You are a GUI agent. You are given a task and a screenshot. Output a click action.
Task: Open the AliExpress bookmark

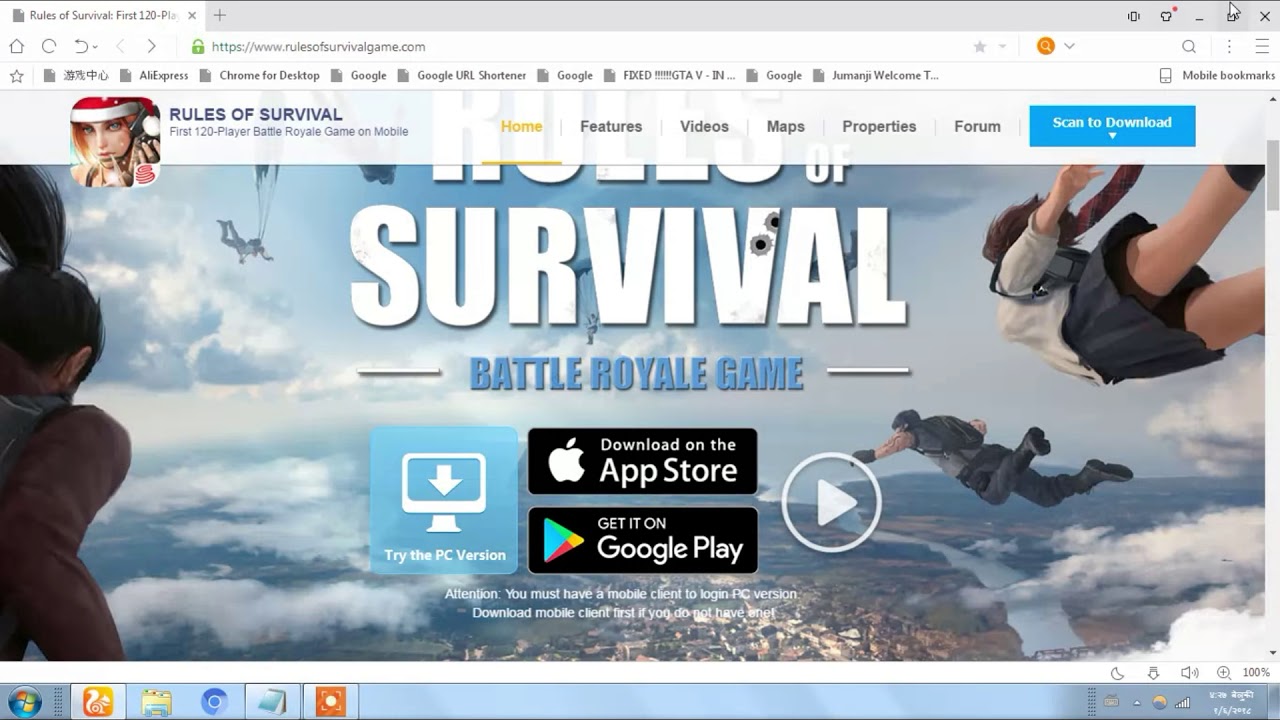(x=154, y=75)
